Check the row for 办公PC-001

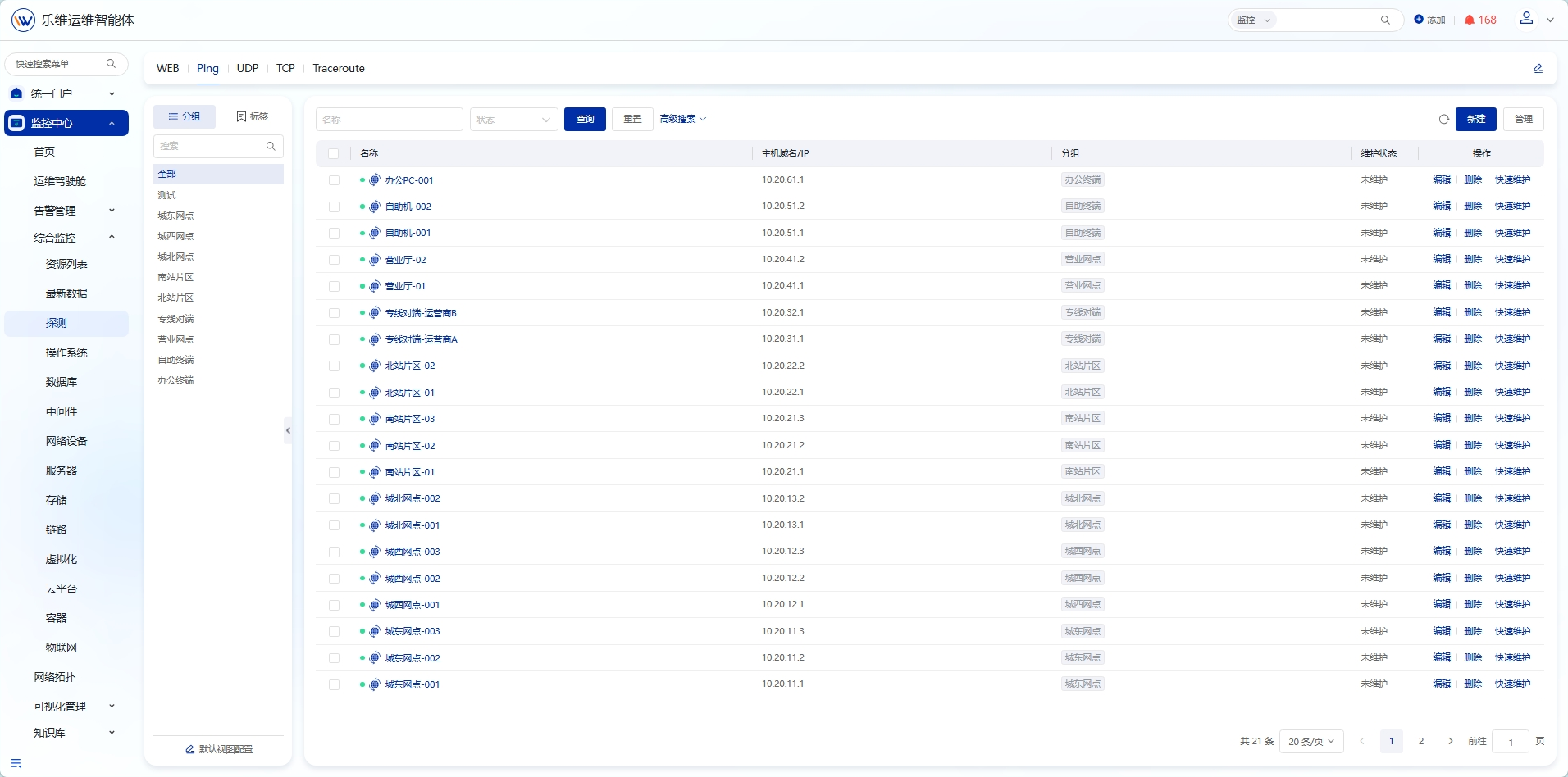click(334, 180)
